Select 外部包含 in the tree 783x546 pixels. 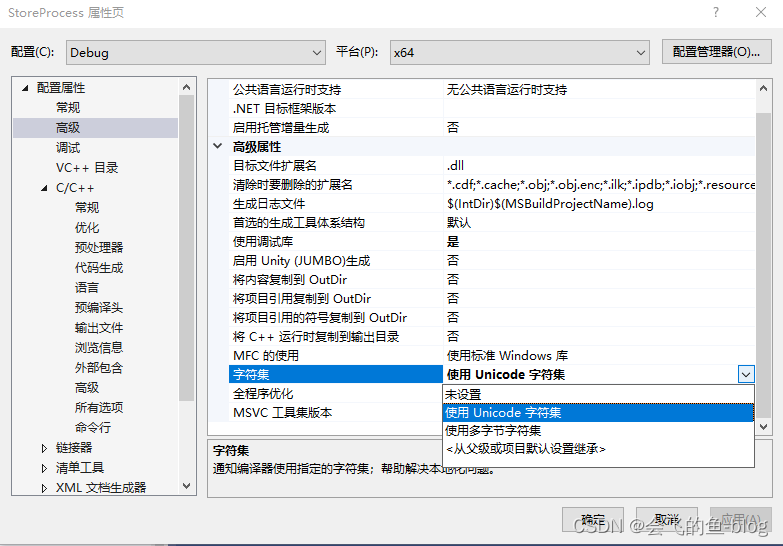point(99,368)
